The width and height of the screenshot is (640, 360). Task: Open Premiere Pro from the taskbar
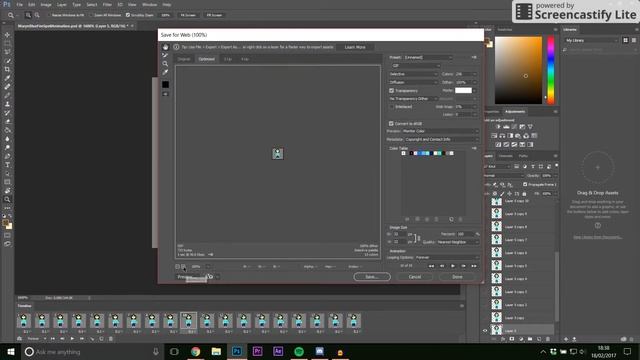258,351
